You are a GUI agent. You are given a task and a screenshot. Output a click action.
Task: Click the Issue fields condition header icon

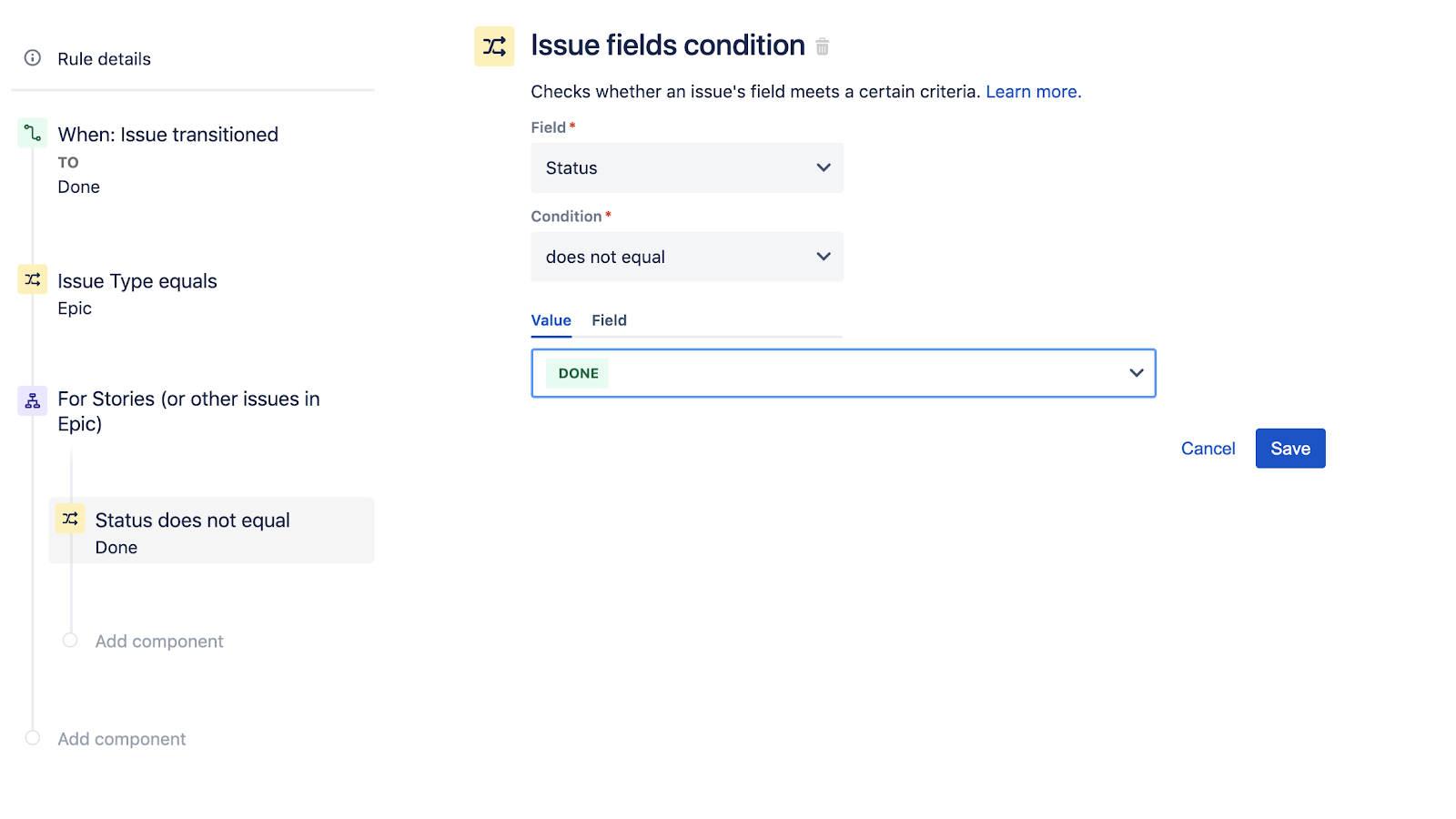493,45
